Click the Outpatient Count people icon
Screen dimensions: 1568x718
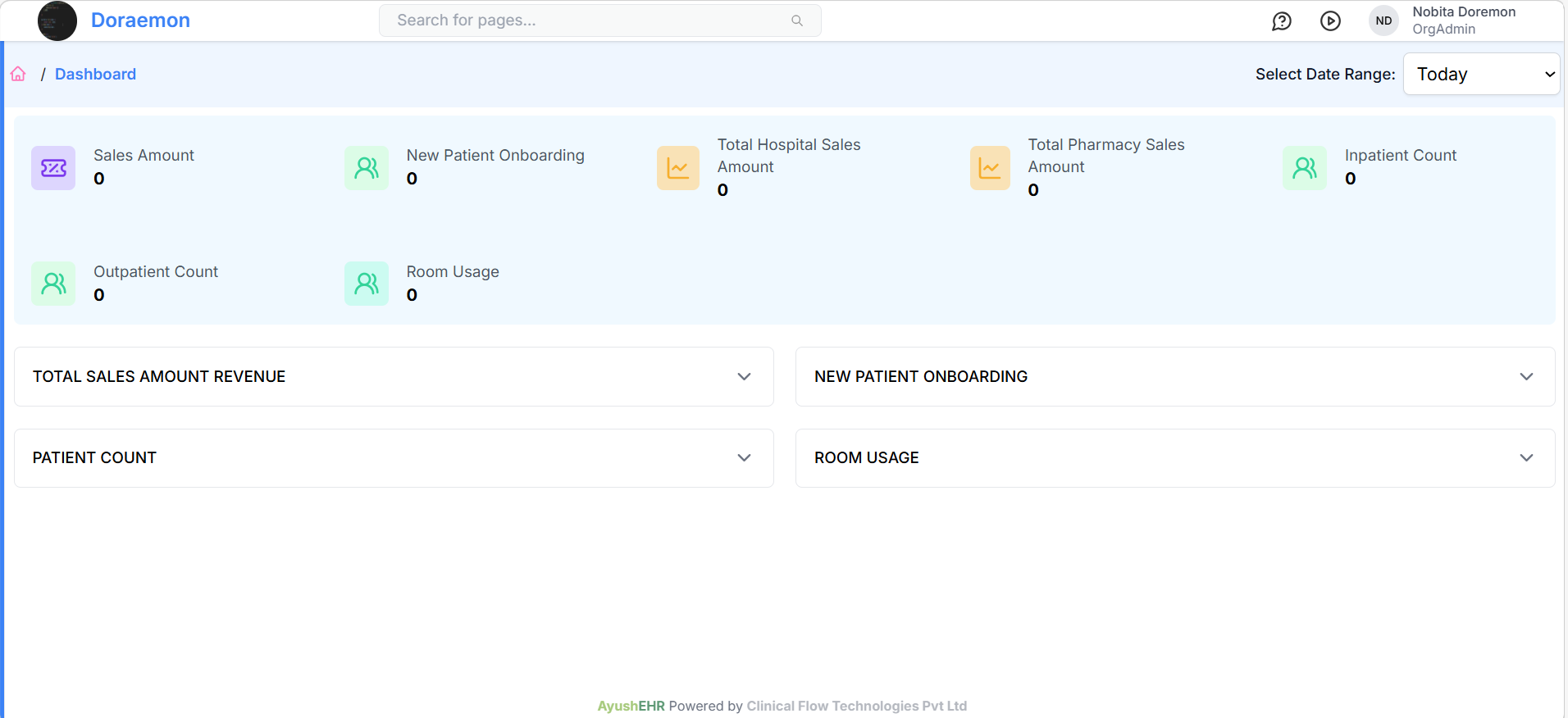[53, 284]
